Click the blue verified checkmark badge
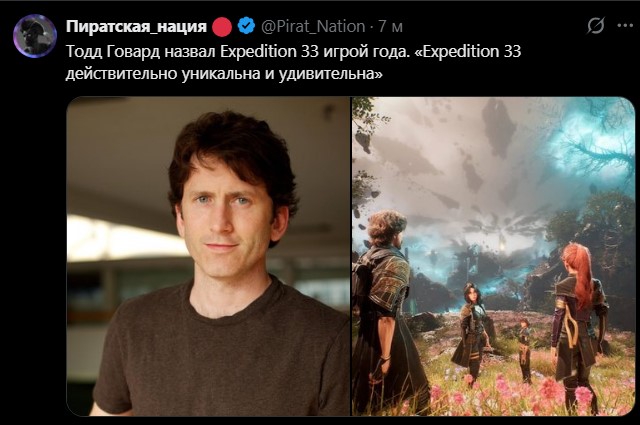The image size is (640, 425). pyautogui.click(x=246, y=26)
